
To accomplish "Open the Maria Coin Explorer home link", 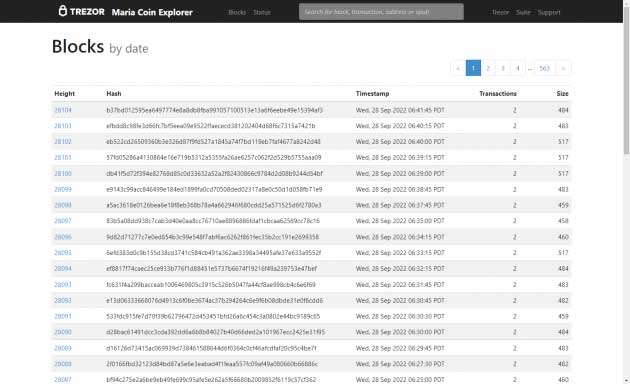I will pyautogui.click(x=152, y=12).
